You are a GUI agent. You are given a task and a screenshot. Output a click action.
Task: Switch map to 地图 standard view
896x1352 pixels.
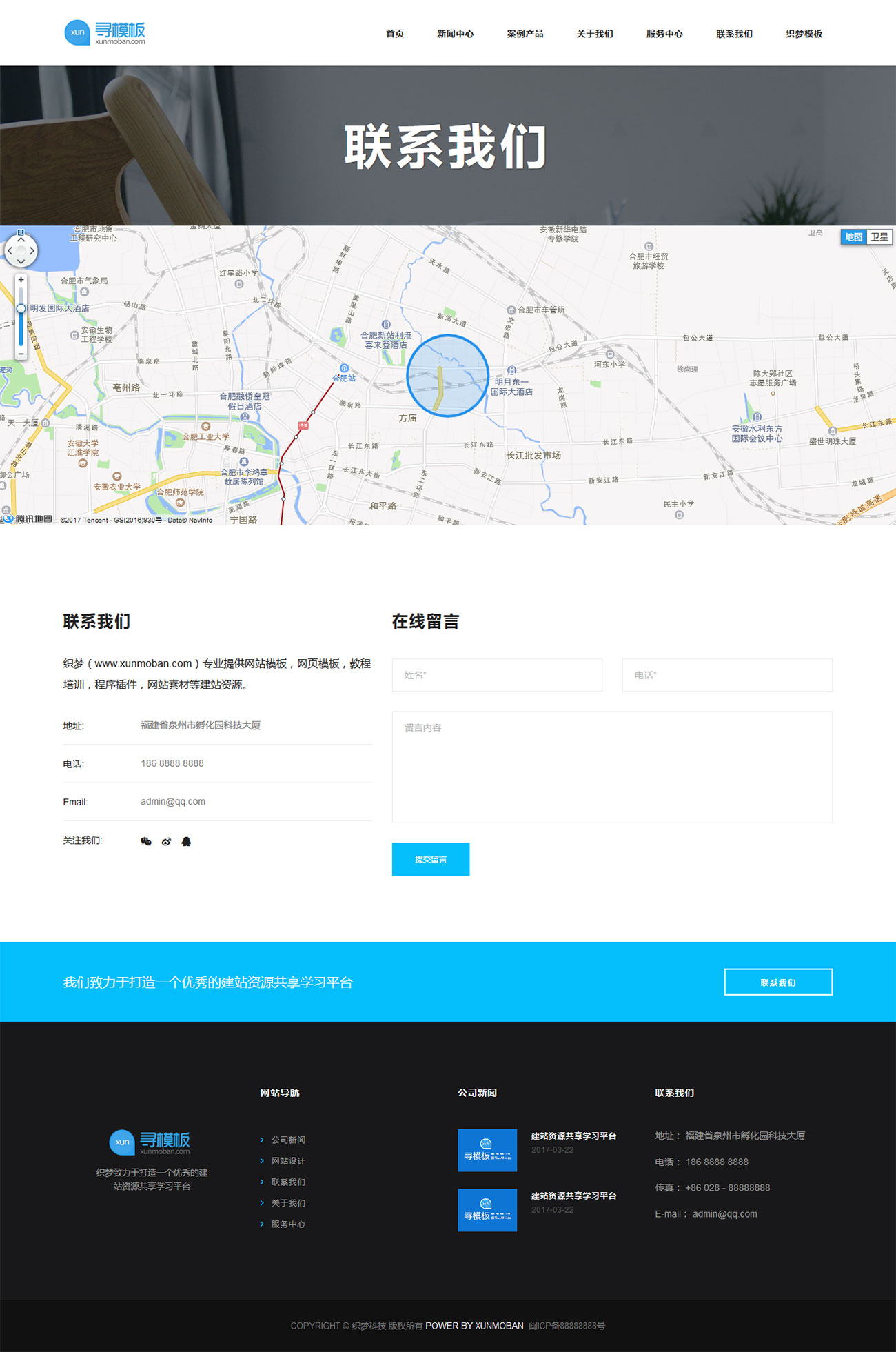[853, 237]
